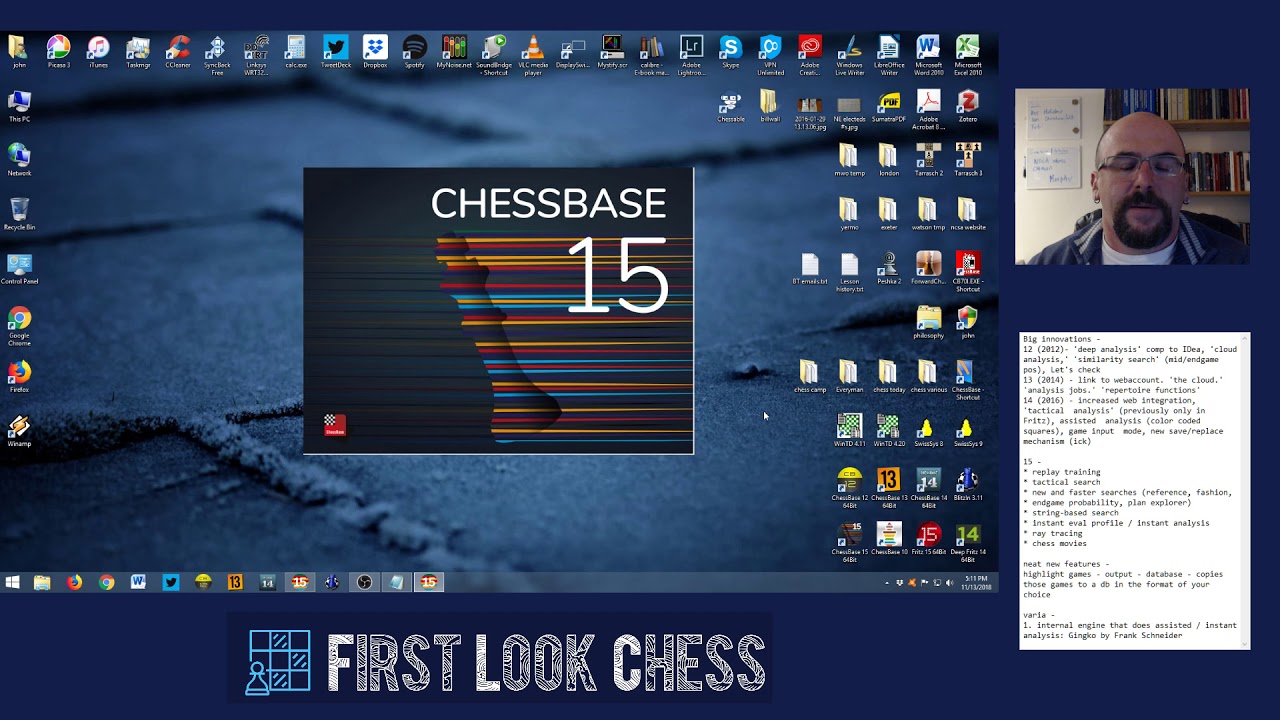Image resolution: width=1280 pixels, height=720 pixels.
Task: Open ChessBase 13 from the taskbar
Action: click(235, 582)
